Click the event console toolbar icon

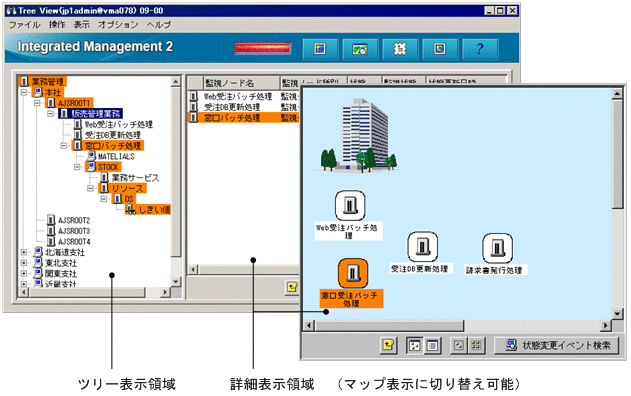click(360, 49)
